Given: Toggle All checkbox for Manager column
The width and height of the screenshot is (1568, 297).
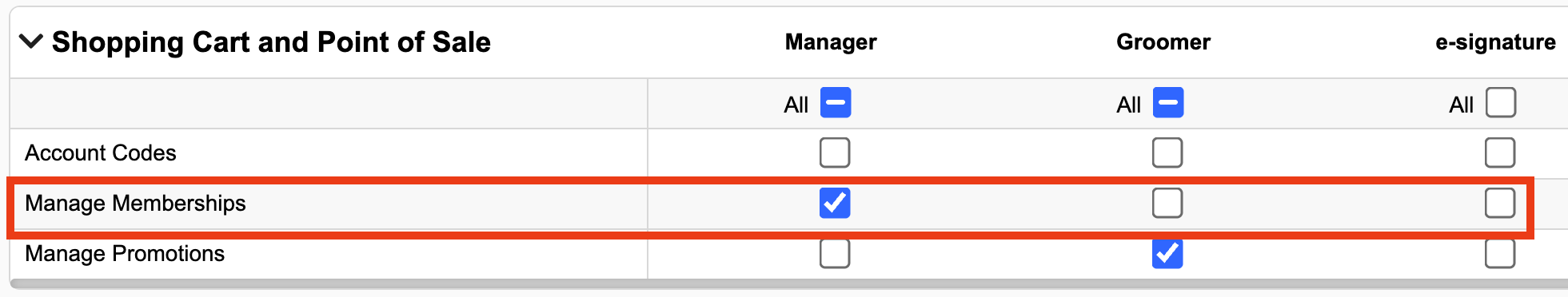Looking at the screenshot, I should pyautogui.click(x=836, y=103).
